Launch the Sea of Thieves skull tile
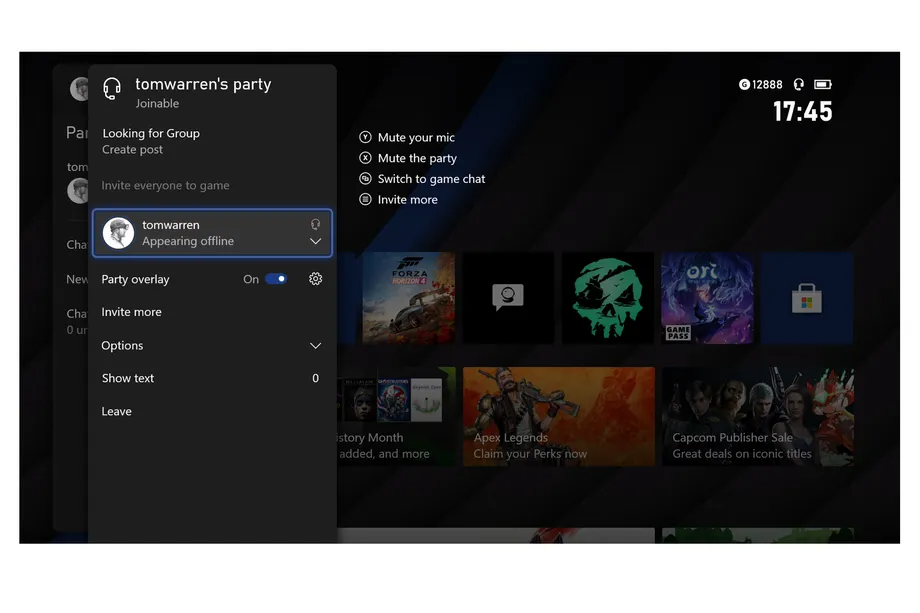The image size is (920, 613). pyautogui.click(x=608, y=298)
